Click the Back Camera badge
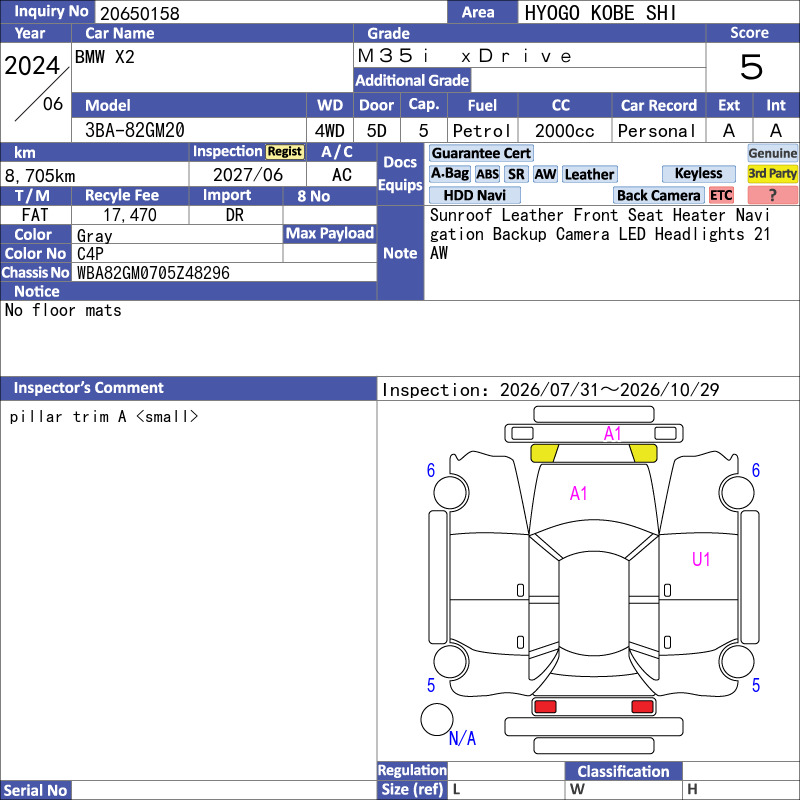 click(x=658, y=195)
